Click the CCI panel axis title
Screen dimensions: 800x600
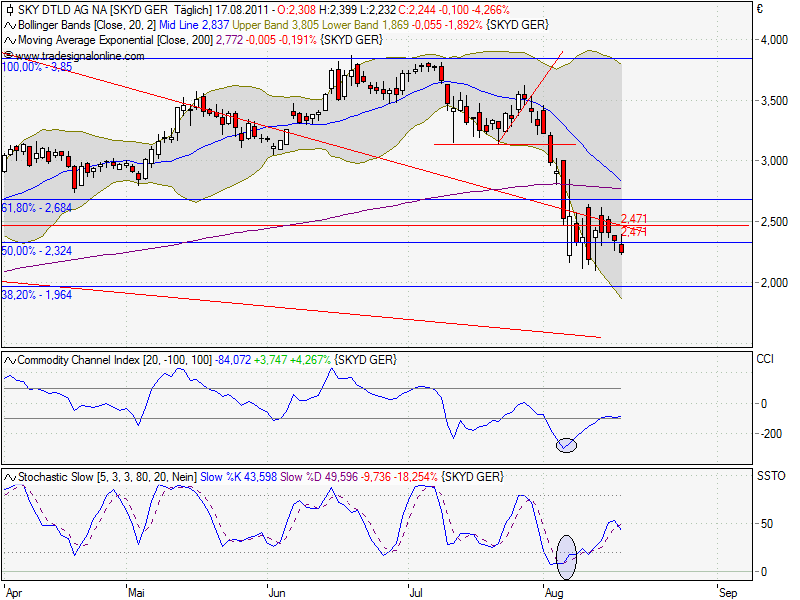(x=765, y=359)
